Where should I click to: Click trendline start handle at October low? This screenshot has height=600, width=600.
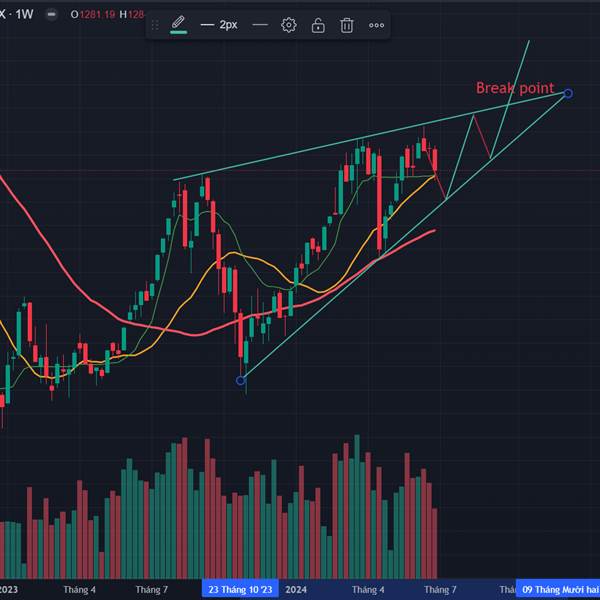click(x=240, y=380)
